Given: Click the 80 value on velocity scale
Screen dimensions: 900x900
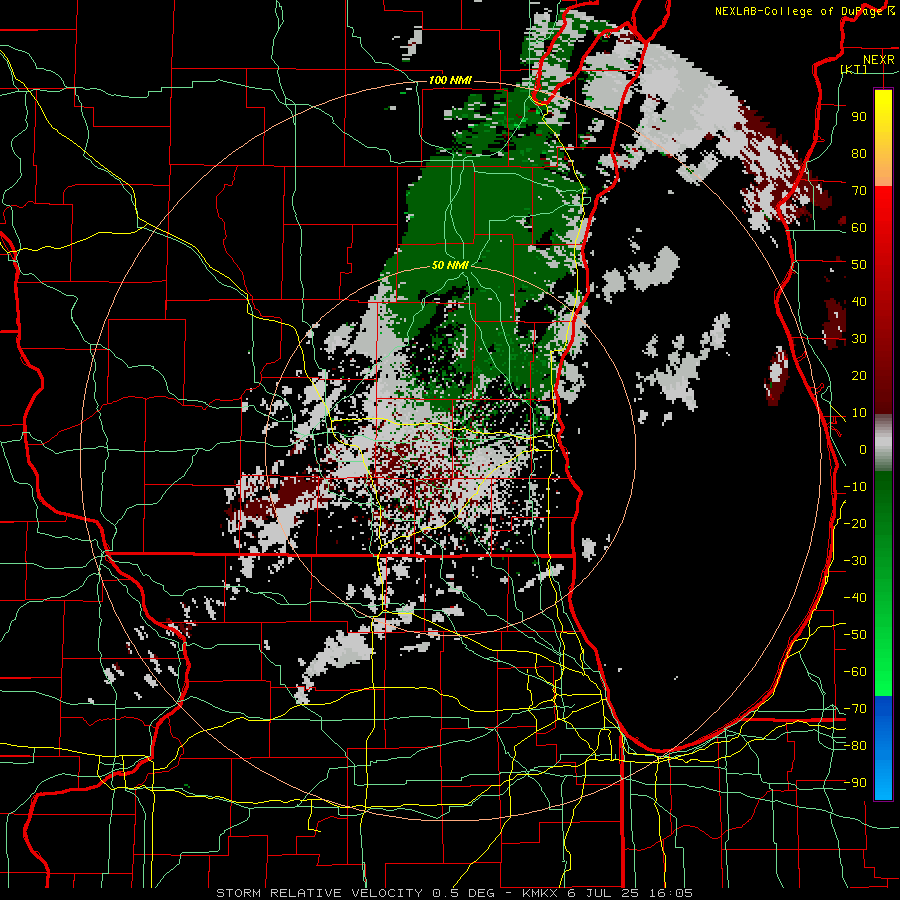Looking at the screenshot, I should 859,153.
